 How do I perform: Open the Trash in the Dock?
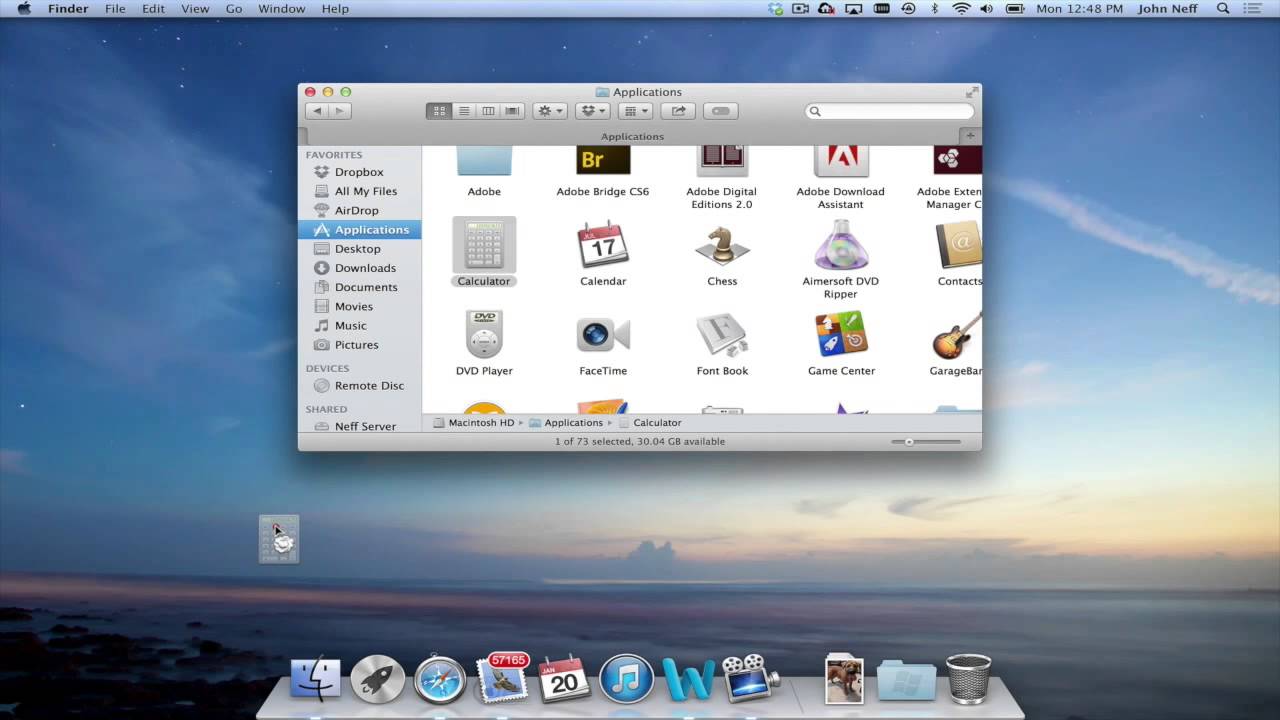[968, 679]
